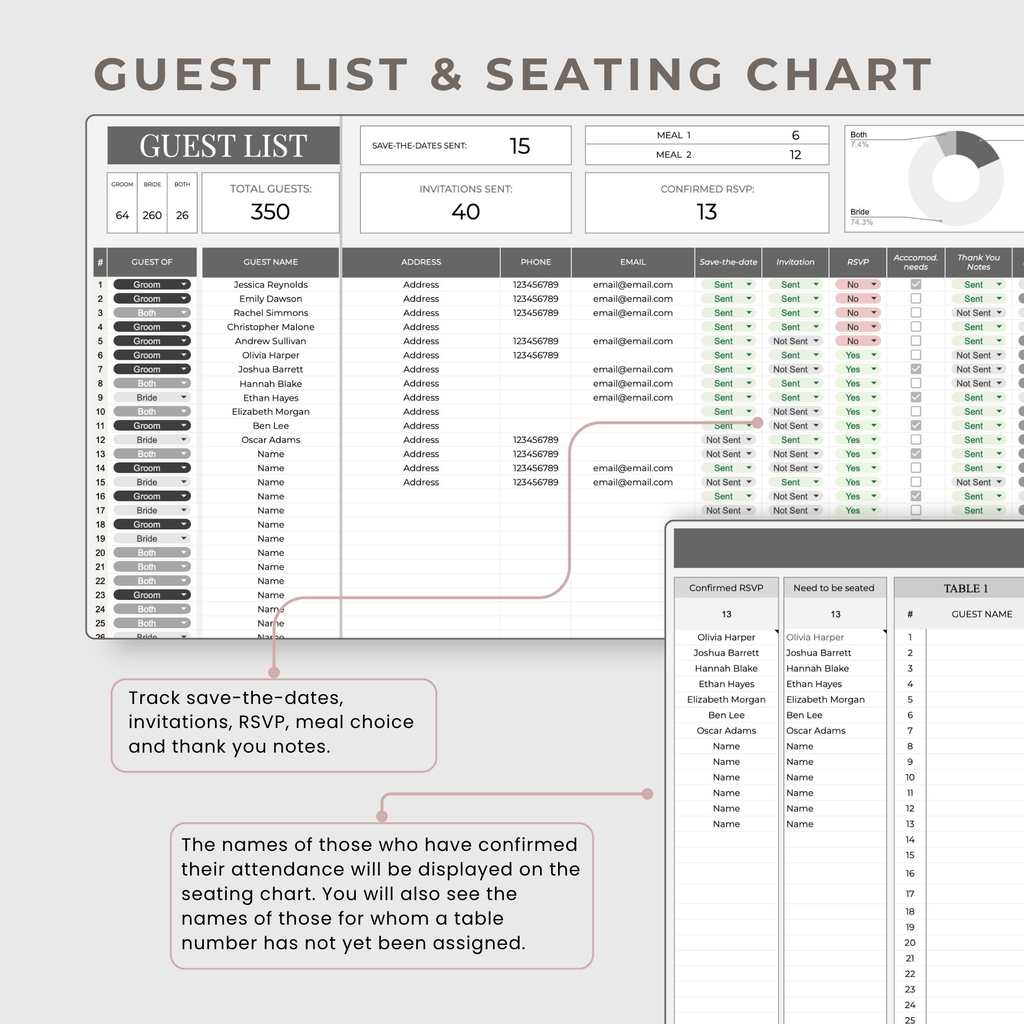Check accommodation needs for Oscar Adams
The image size is (1024, 1024).
[x=916, y=440]
